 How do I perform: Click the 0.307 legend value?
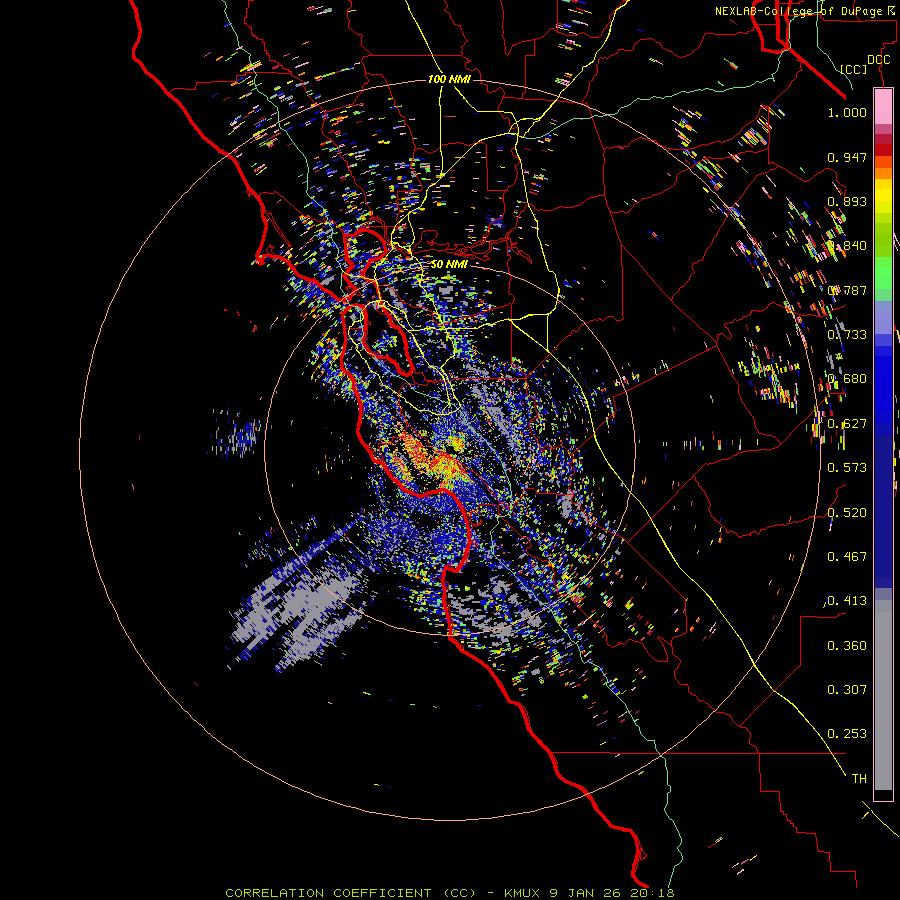tap(847, 690)
